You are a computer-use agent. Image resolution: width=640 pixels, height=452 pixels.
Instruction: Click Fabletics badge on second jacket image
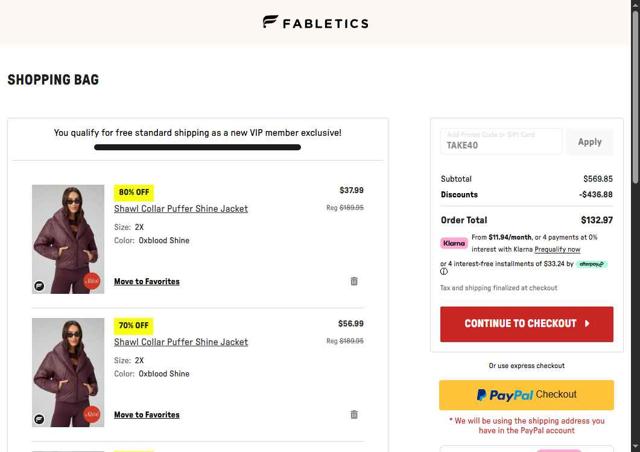coord(40,419)
